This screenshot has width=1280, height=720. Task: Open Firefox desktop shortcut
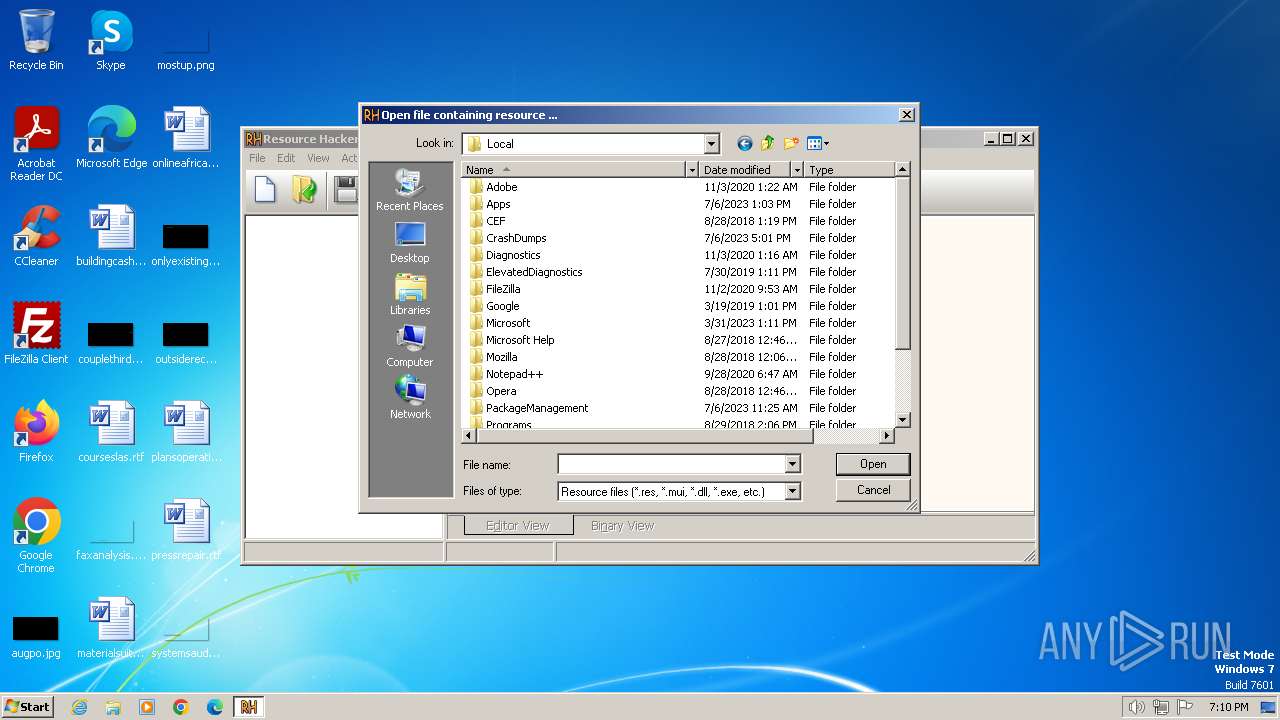(x=36, y=432)
